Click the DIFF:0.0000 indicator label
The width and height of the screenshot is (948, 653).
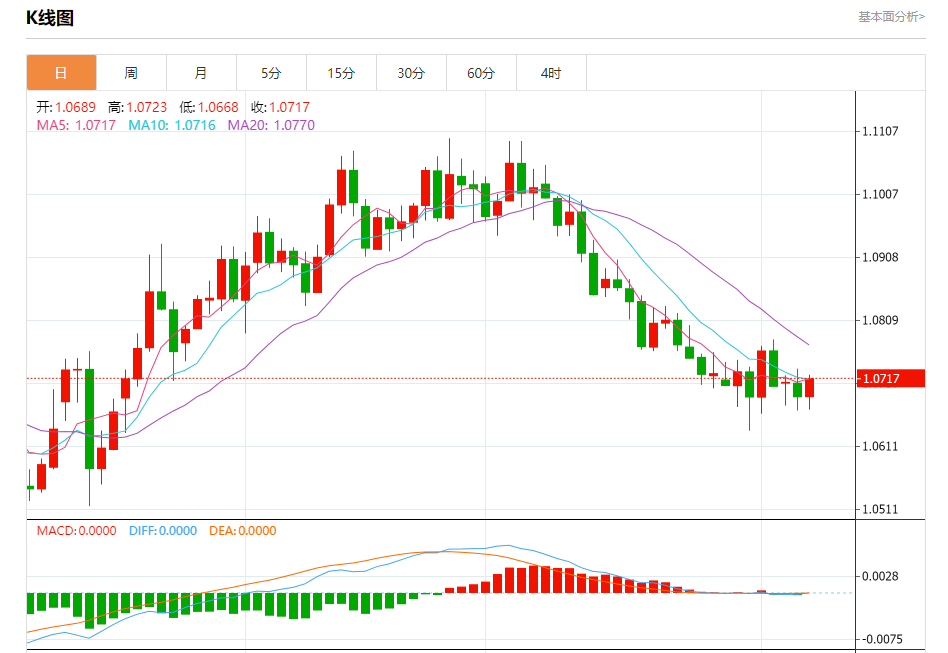(163, 531)
